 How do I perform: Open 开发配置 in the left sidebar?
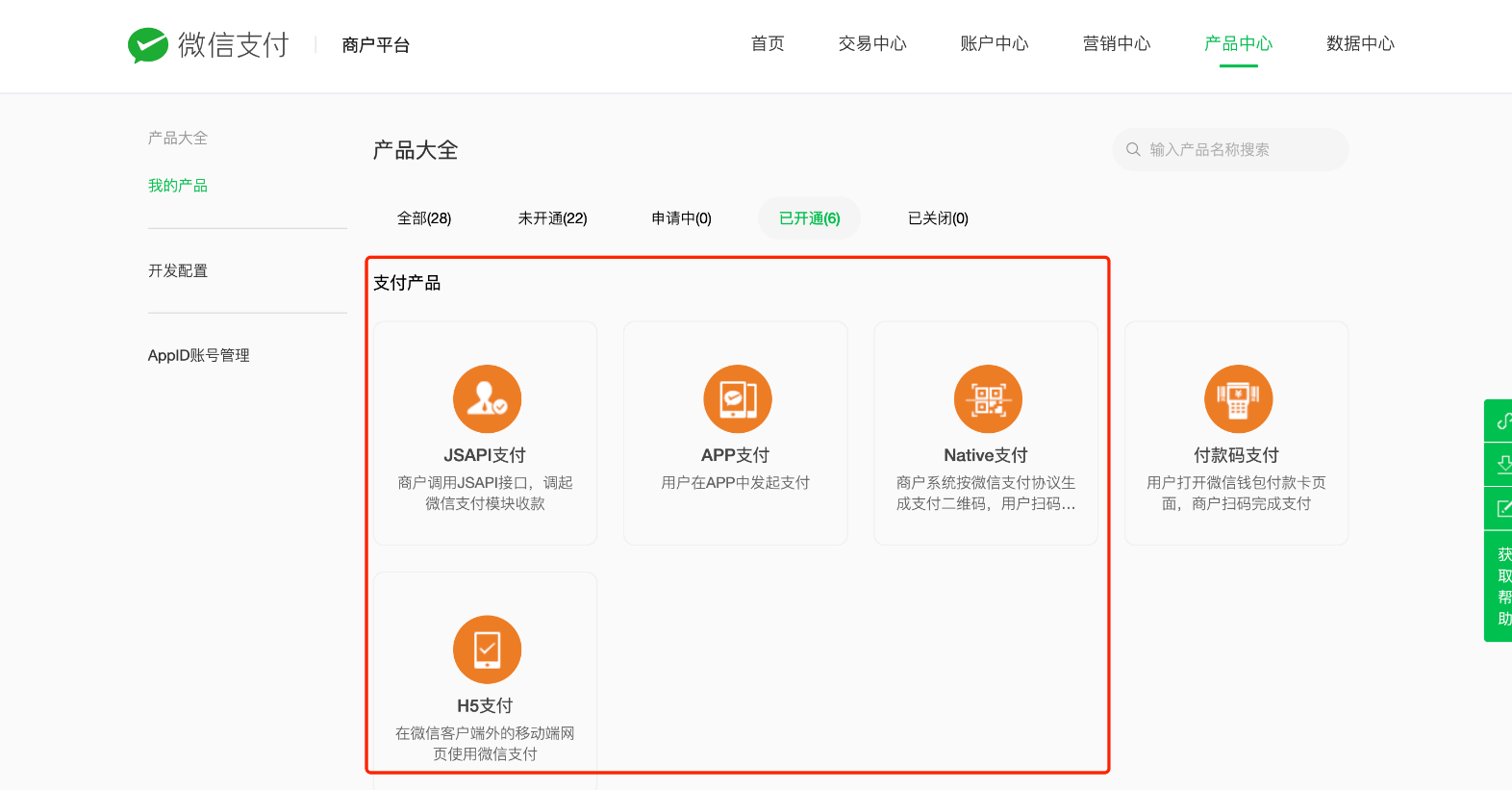point(178,271)
